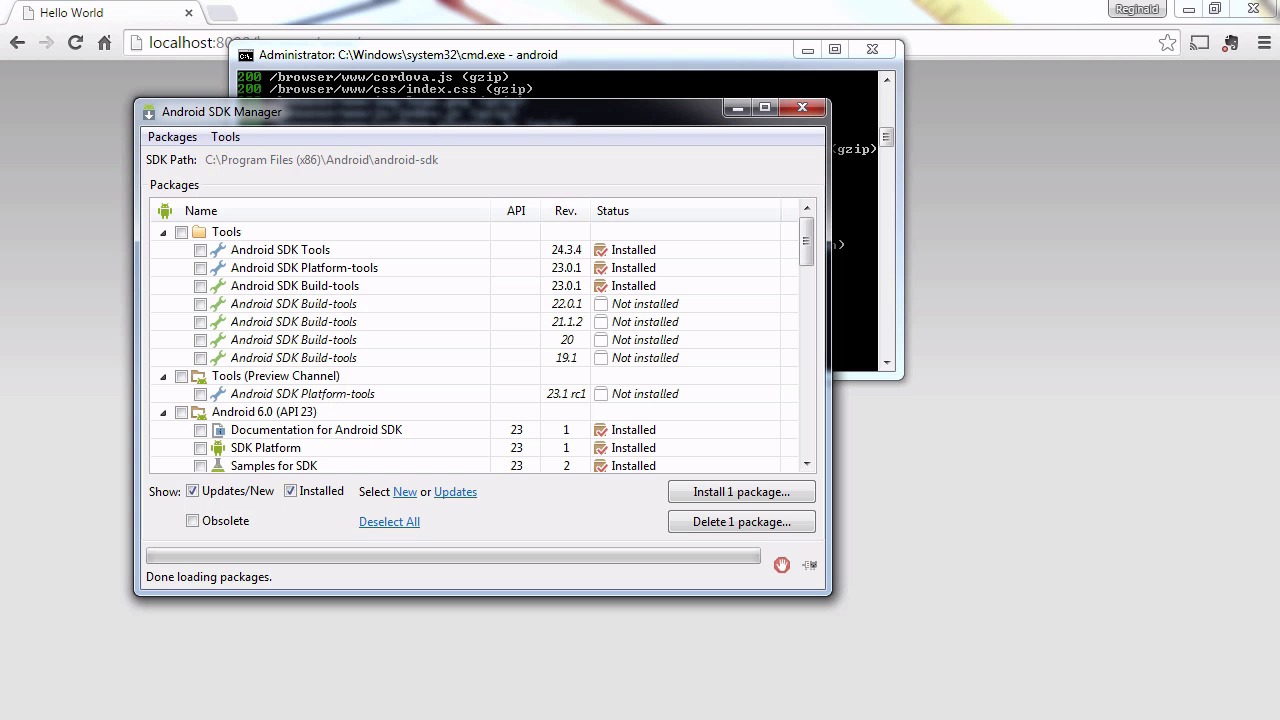The width and height of the screenshot is (1280, 720).
Task: Collapse the Tools (Preview Channel) group
Action: click(163, 376)
